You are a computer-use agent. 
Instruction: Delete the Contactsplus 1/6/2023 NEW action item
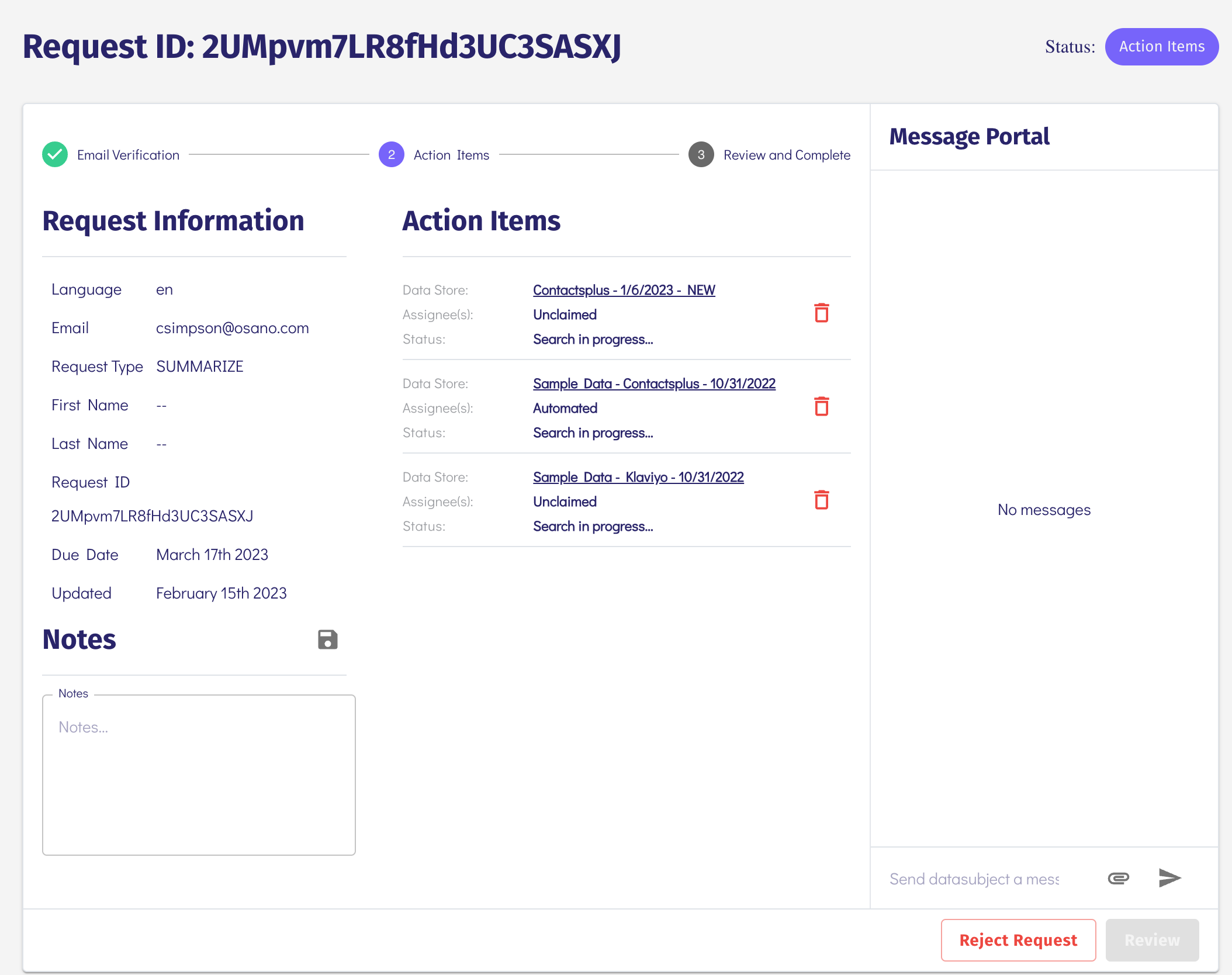pyautogui.click(x=821, y=313)
